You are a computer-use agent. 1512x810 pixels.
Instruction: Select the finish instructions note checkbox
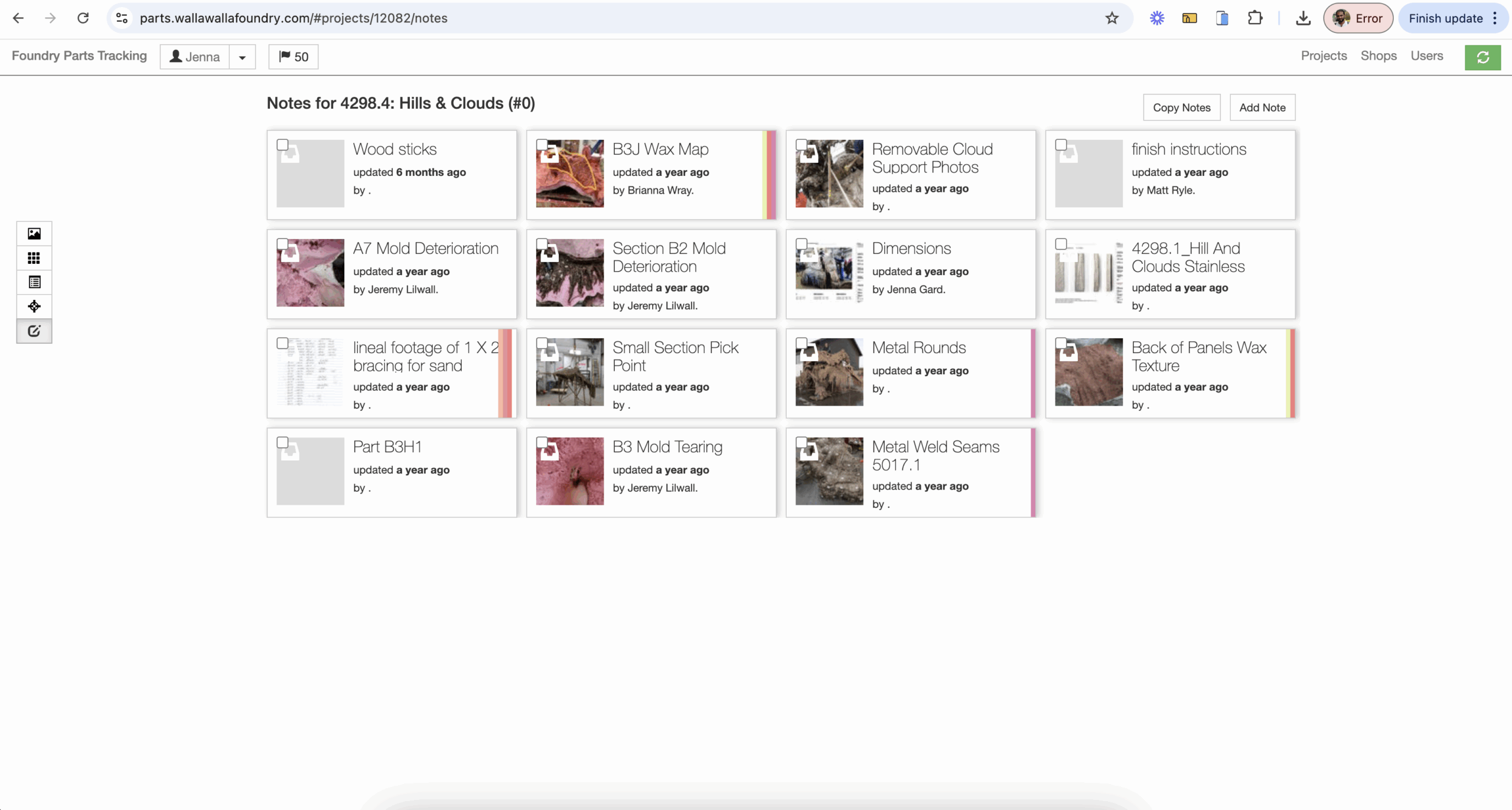[x=1061, y=145]
